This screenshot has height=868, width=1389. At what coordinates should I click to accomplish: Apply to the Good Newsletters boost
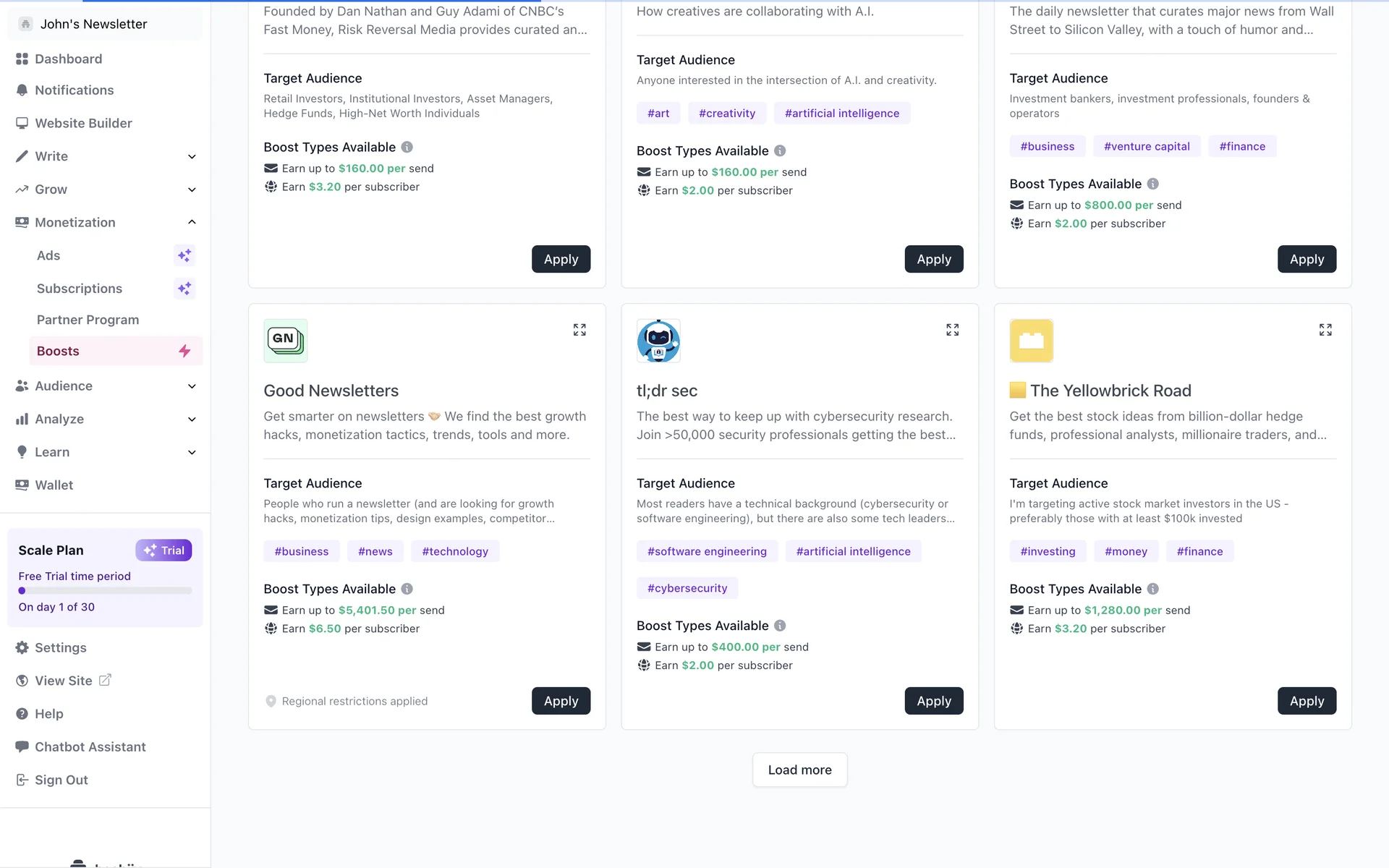[561, 701]
